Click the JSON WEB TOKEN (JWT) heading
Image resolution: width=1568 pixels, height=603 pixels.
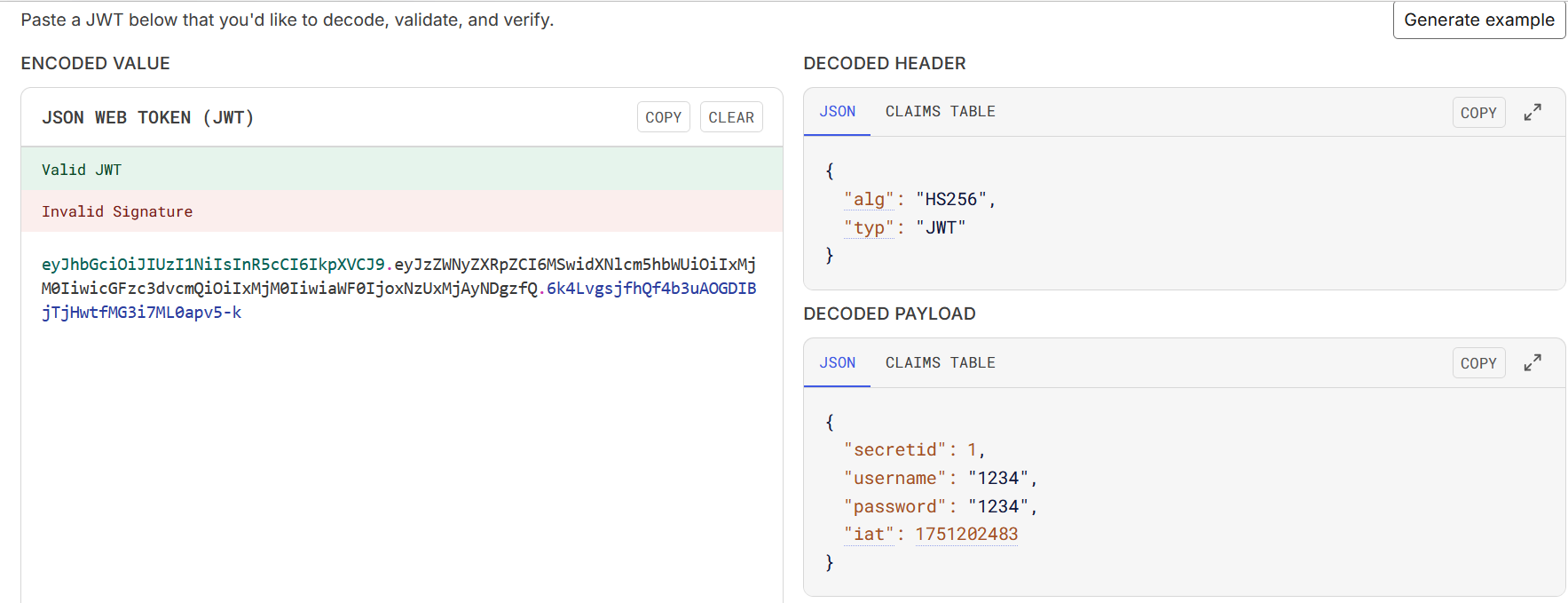(148, 117)
